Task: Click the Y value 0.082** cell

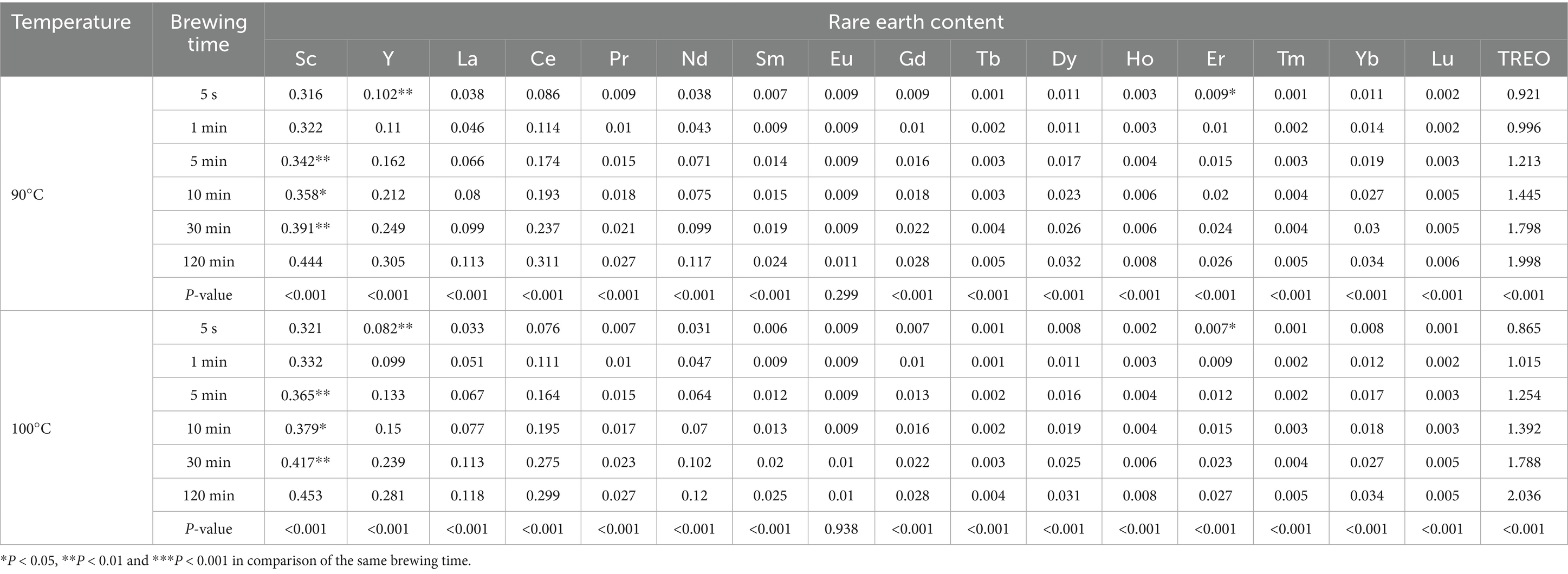Action: click(x=388, y=328)
